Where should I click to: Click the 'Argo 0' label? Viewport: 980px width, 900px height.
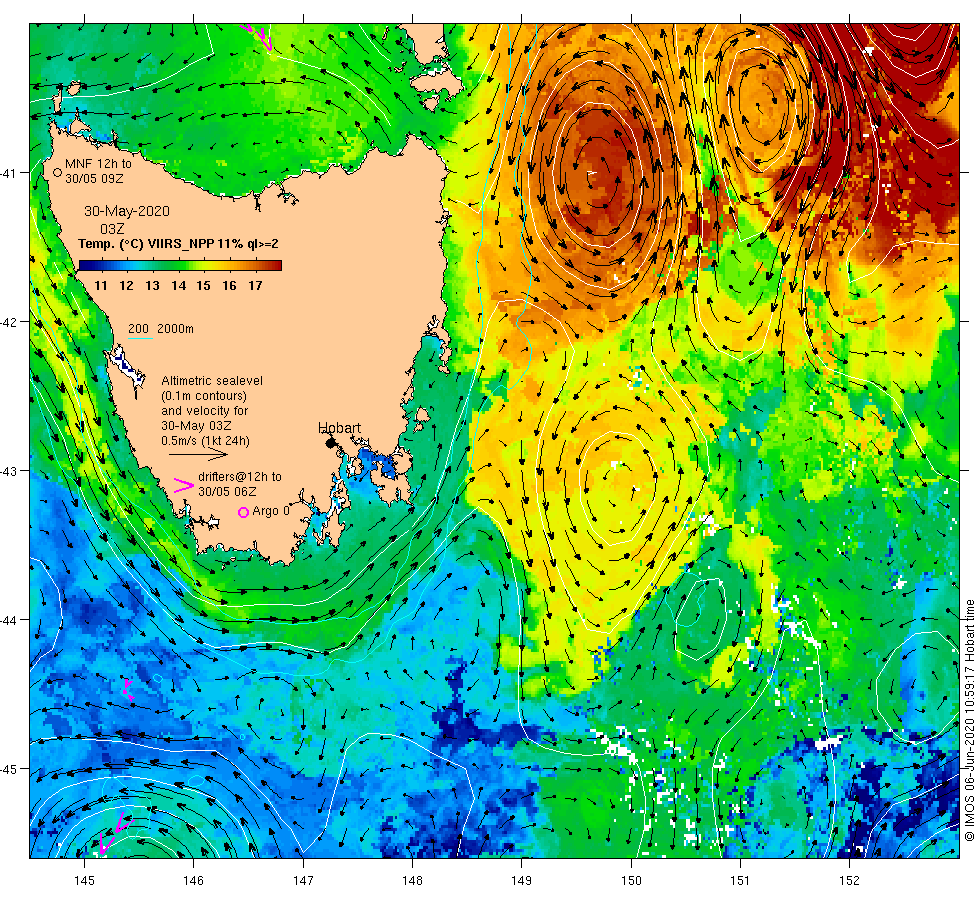[271, 511]
